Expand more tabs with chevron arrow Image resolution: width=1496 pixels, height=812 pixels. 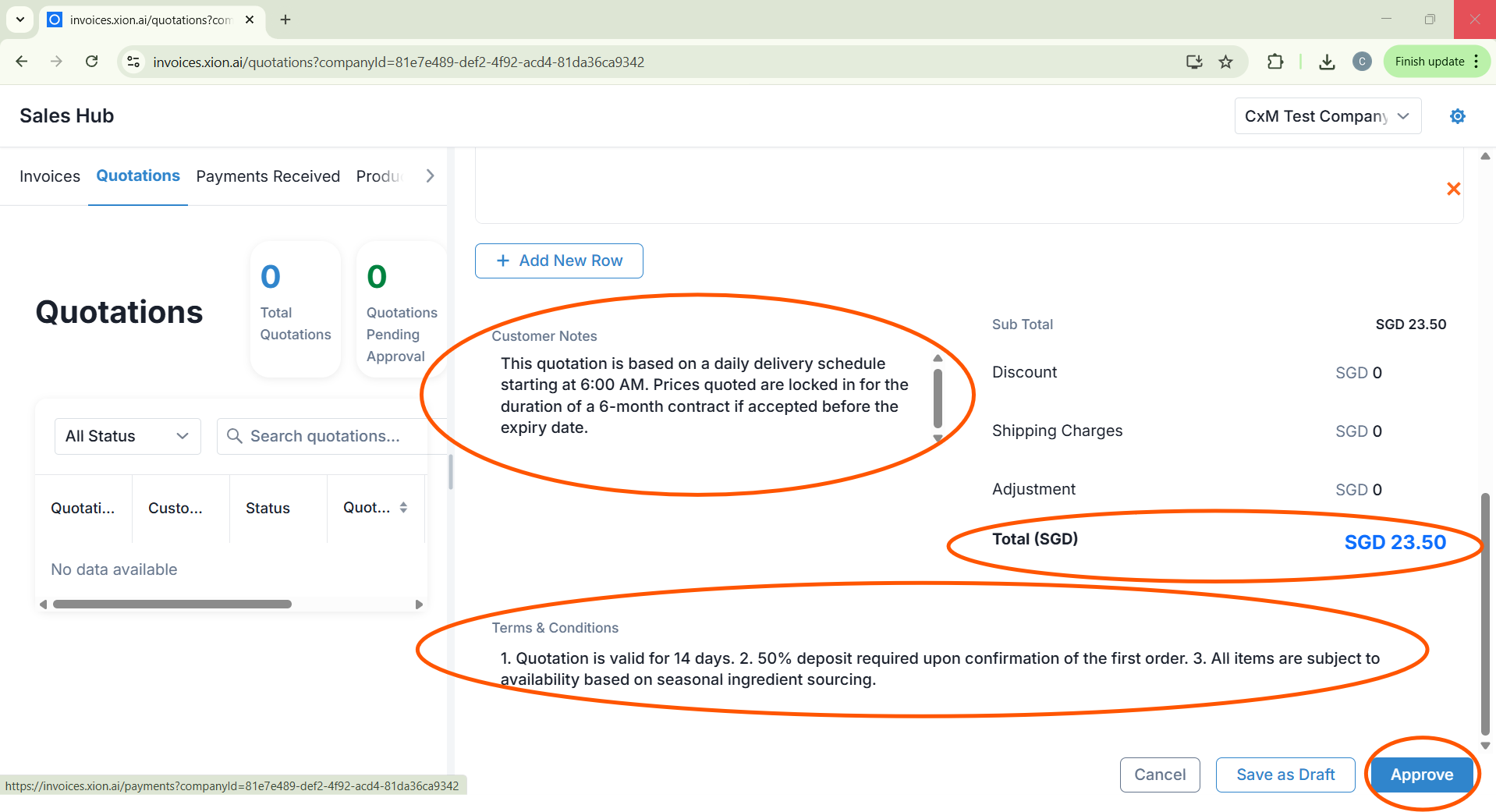430,176
